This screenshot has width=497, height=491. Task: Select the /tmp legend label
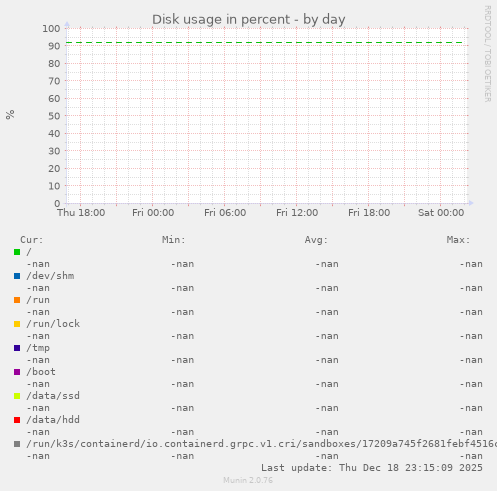(x=38, y=348)
